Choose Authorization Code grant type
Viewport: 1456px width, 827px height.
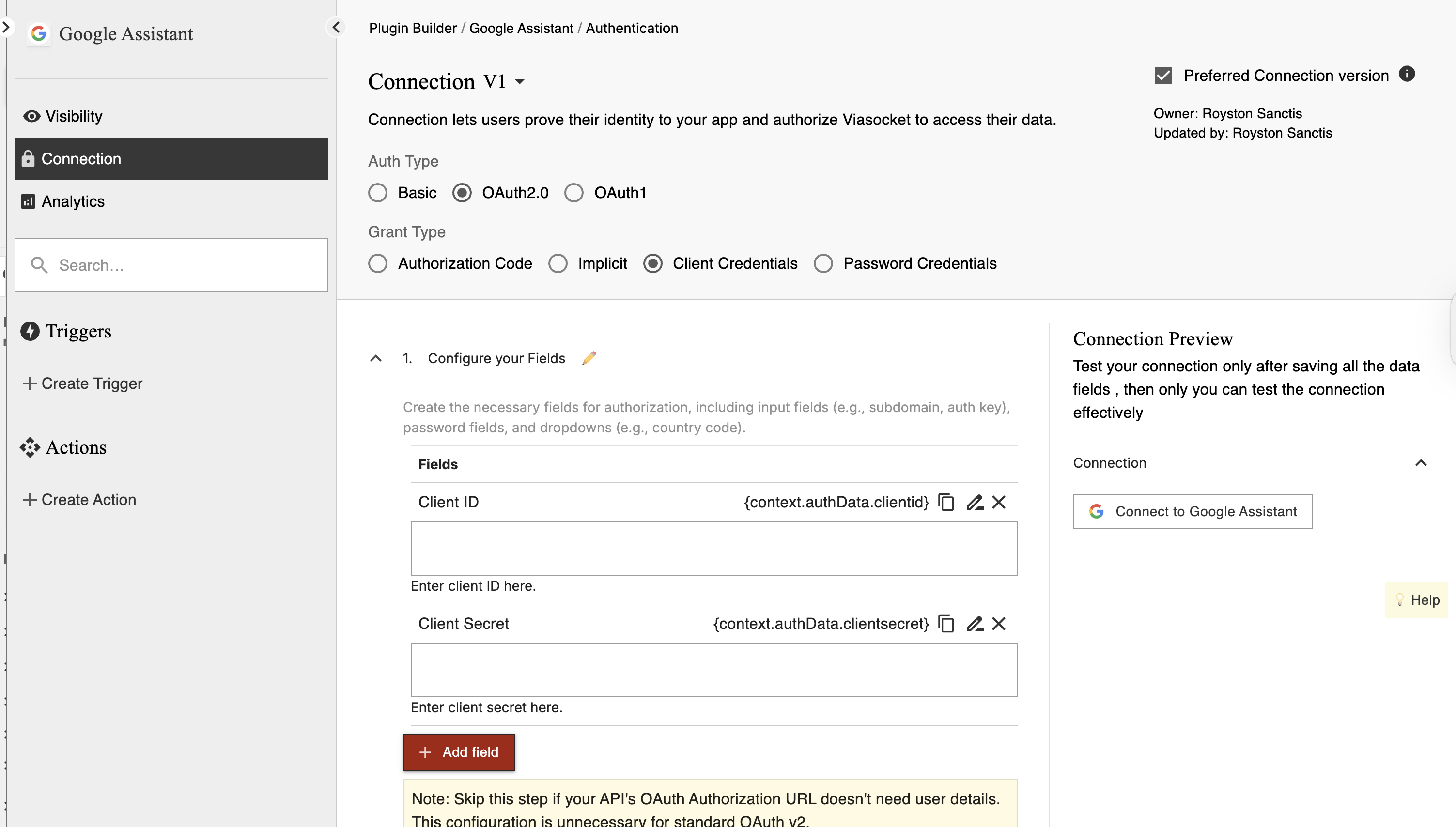378,263
